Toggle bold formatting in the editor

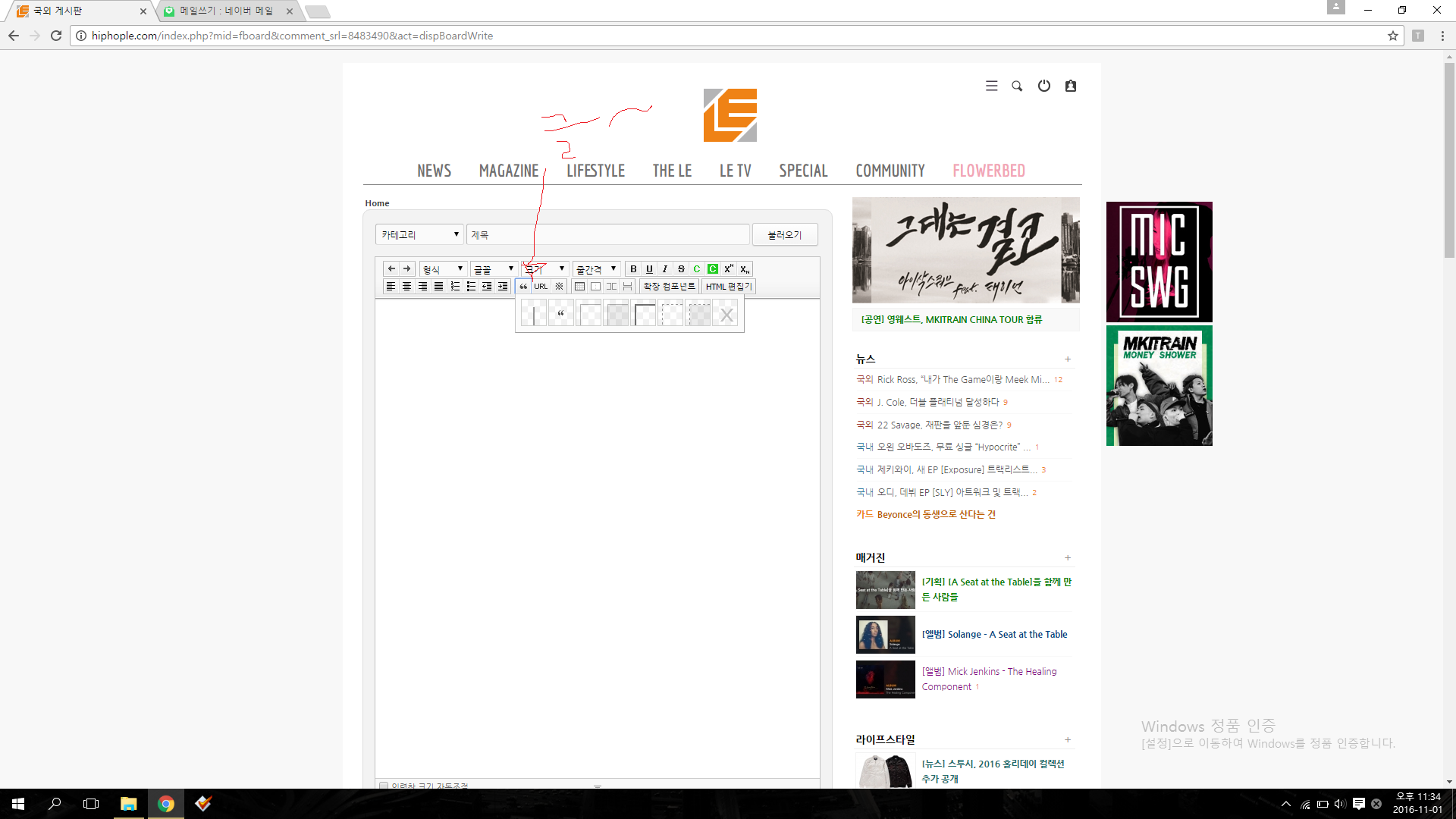coord(633,269)
